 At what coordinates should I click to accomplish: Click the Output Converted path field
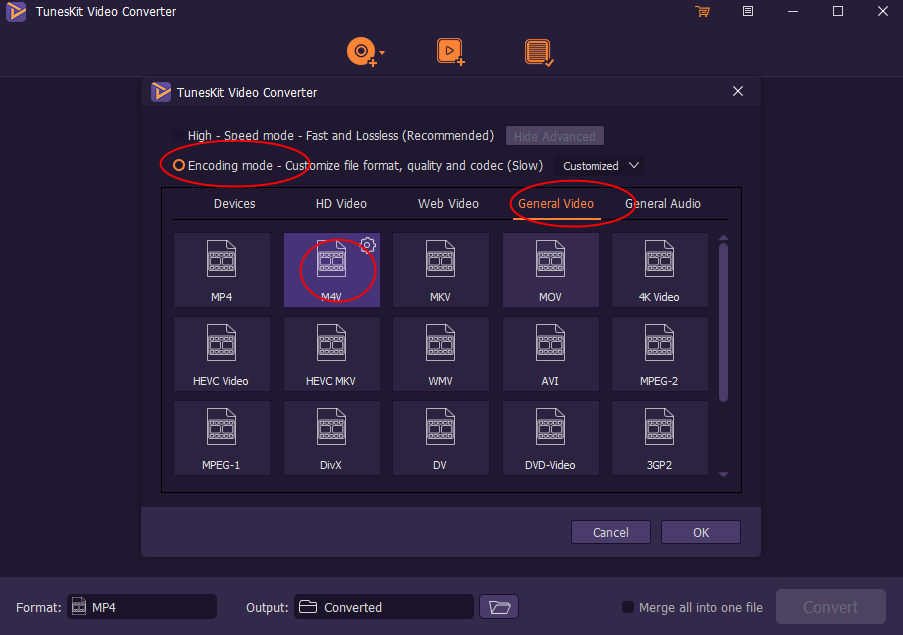384,607
